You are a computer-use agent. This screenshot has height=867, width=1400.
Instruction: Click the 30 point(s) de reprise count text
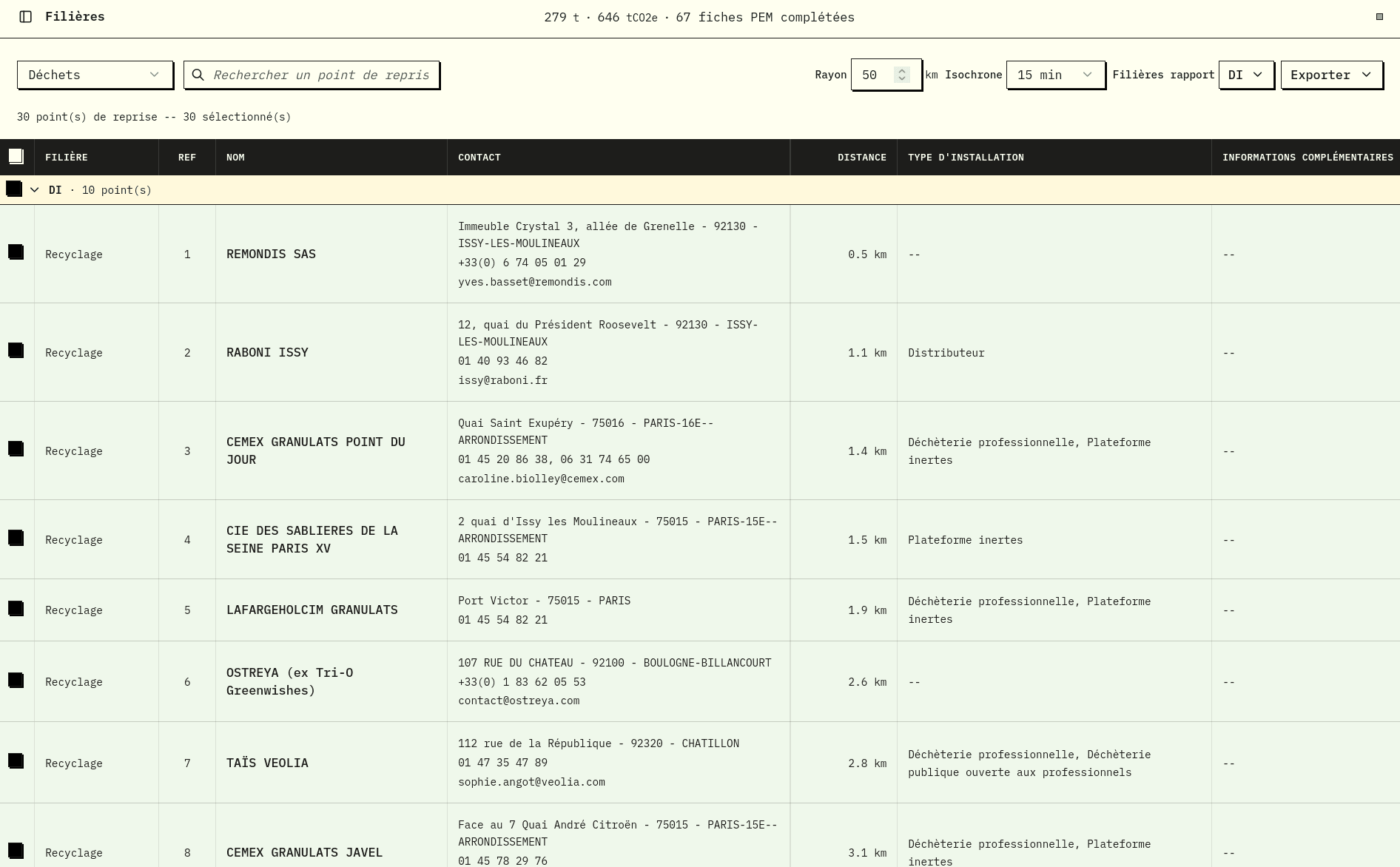[x=154, y=117]
